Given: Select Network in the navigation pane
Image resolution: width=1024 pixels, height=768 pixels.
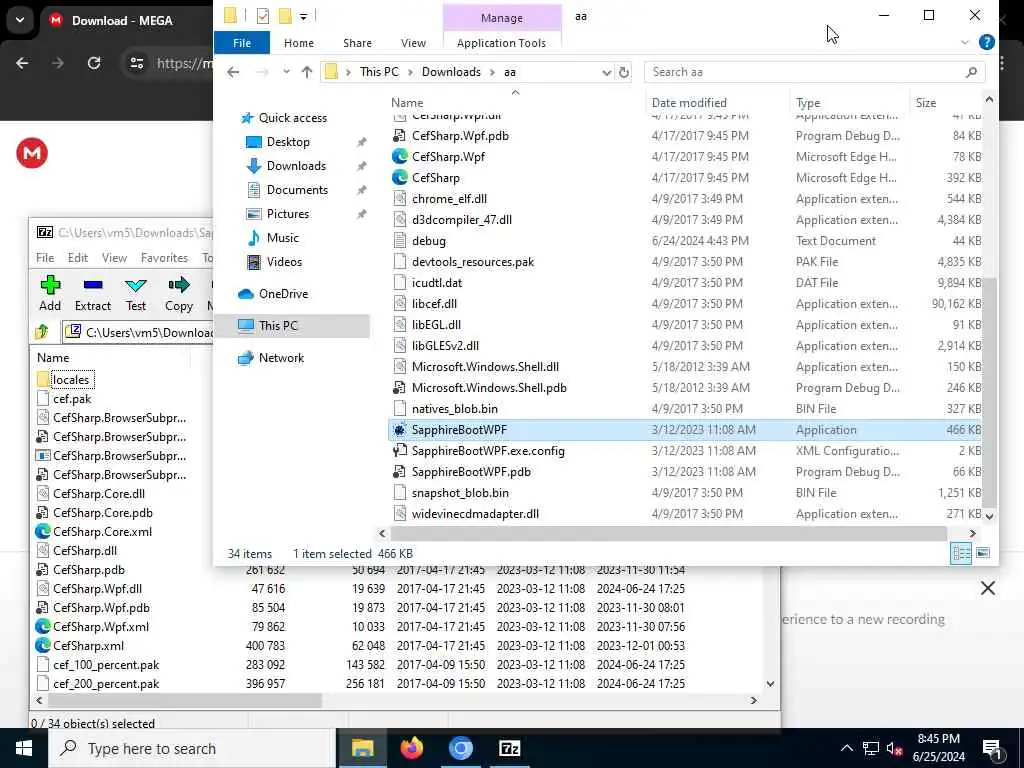Looking at the screenshot, I should tap(281, 358).
